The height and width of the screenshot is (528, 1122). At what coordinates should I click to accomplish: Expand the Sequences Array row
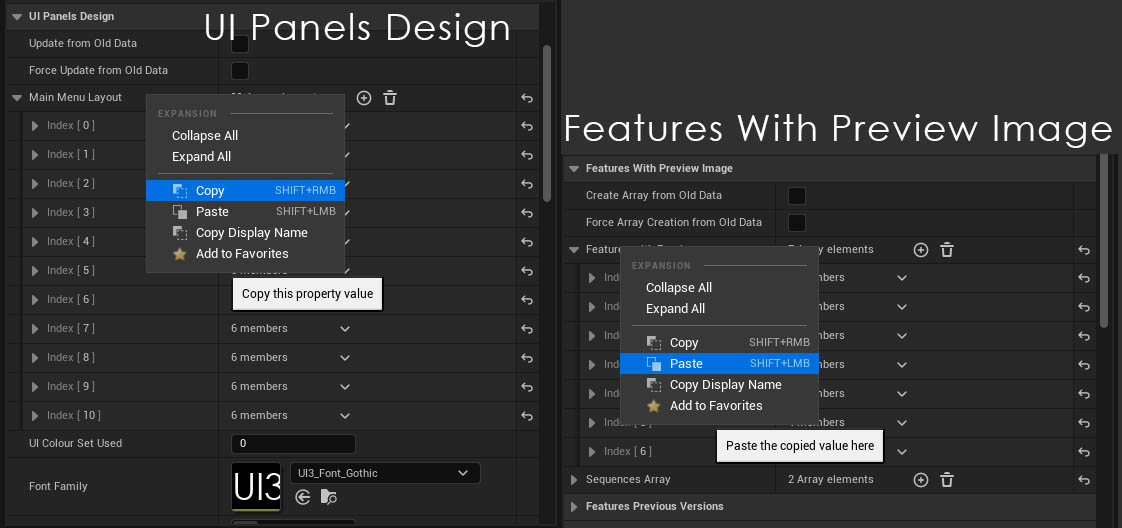[x=574, y=479]
